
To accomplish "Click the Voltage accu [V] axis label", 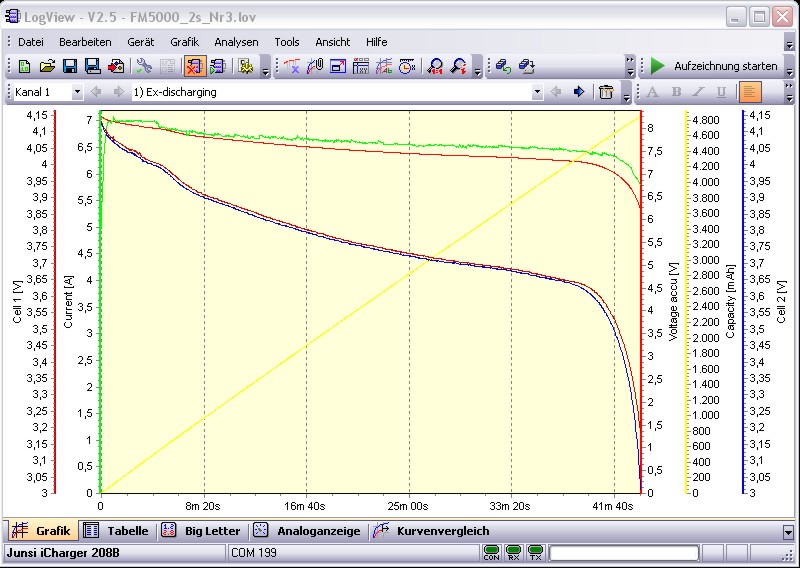I will click(673, 302).
